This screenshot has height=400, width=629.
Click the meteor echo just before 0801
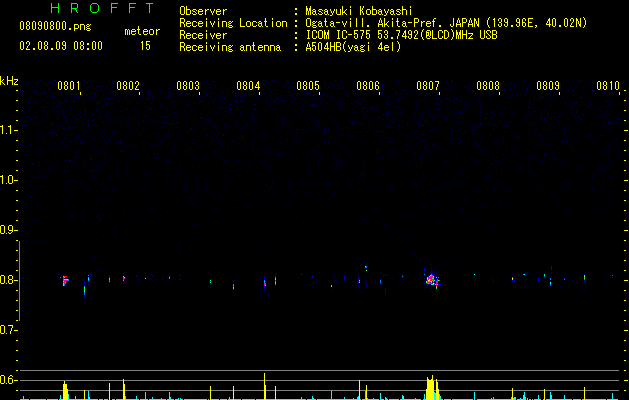pos(65,280)
